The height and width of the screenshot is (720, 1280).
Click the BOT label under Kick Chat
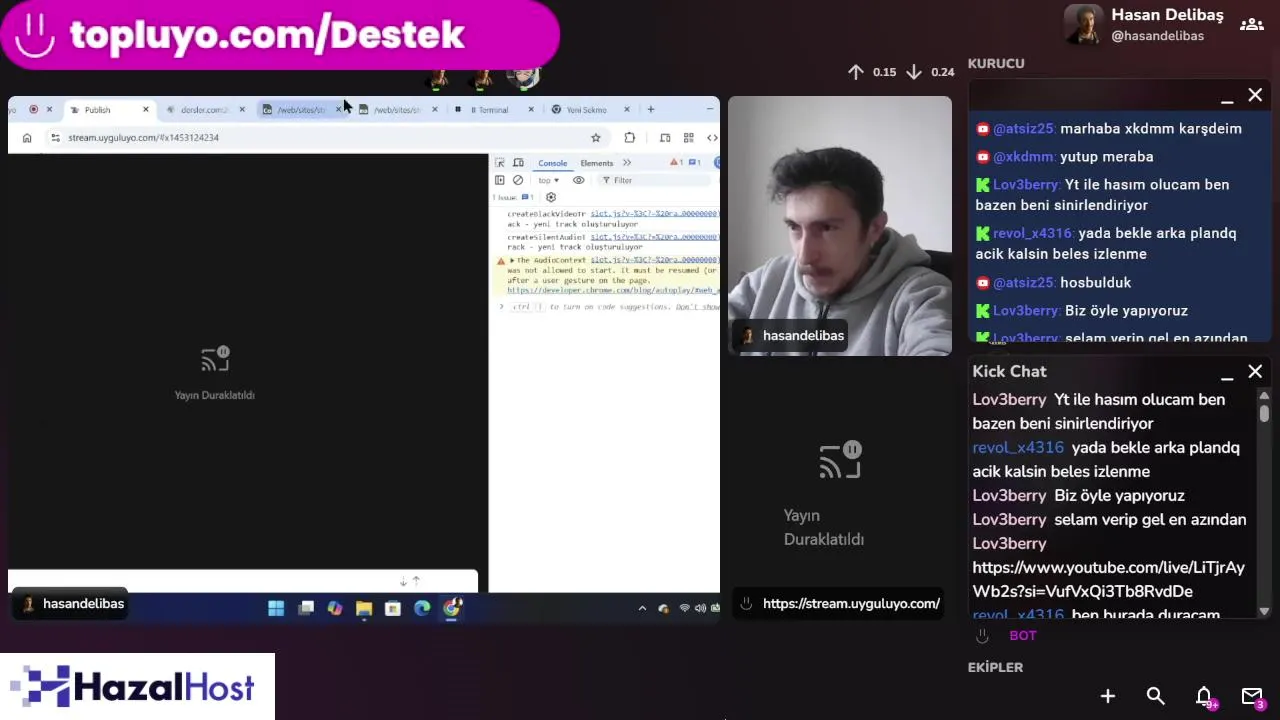[1023, 635]
